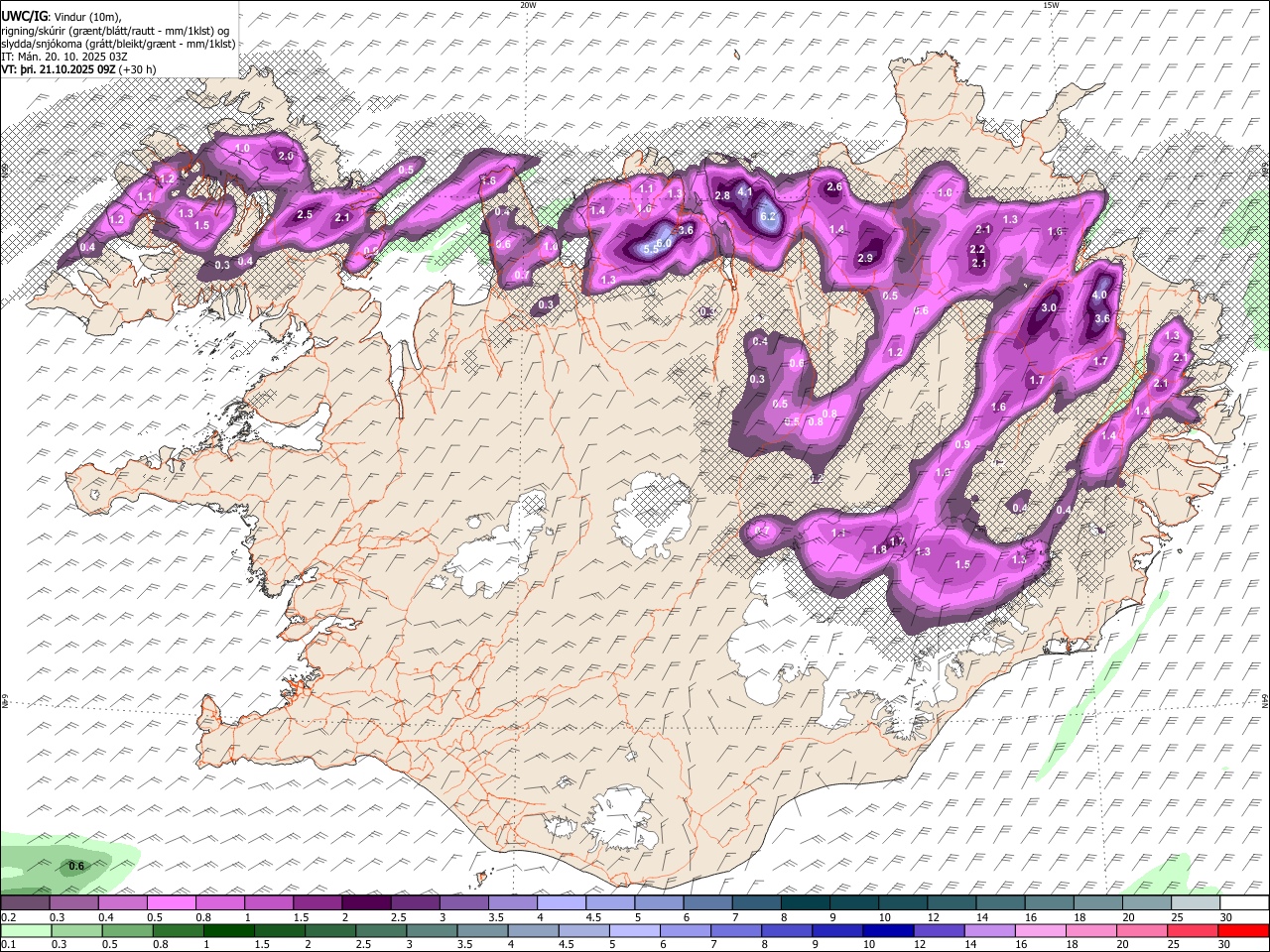
Task: Select the 25 light grey swatch, top legend row
Action: (1196, 902)
